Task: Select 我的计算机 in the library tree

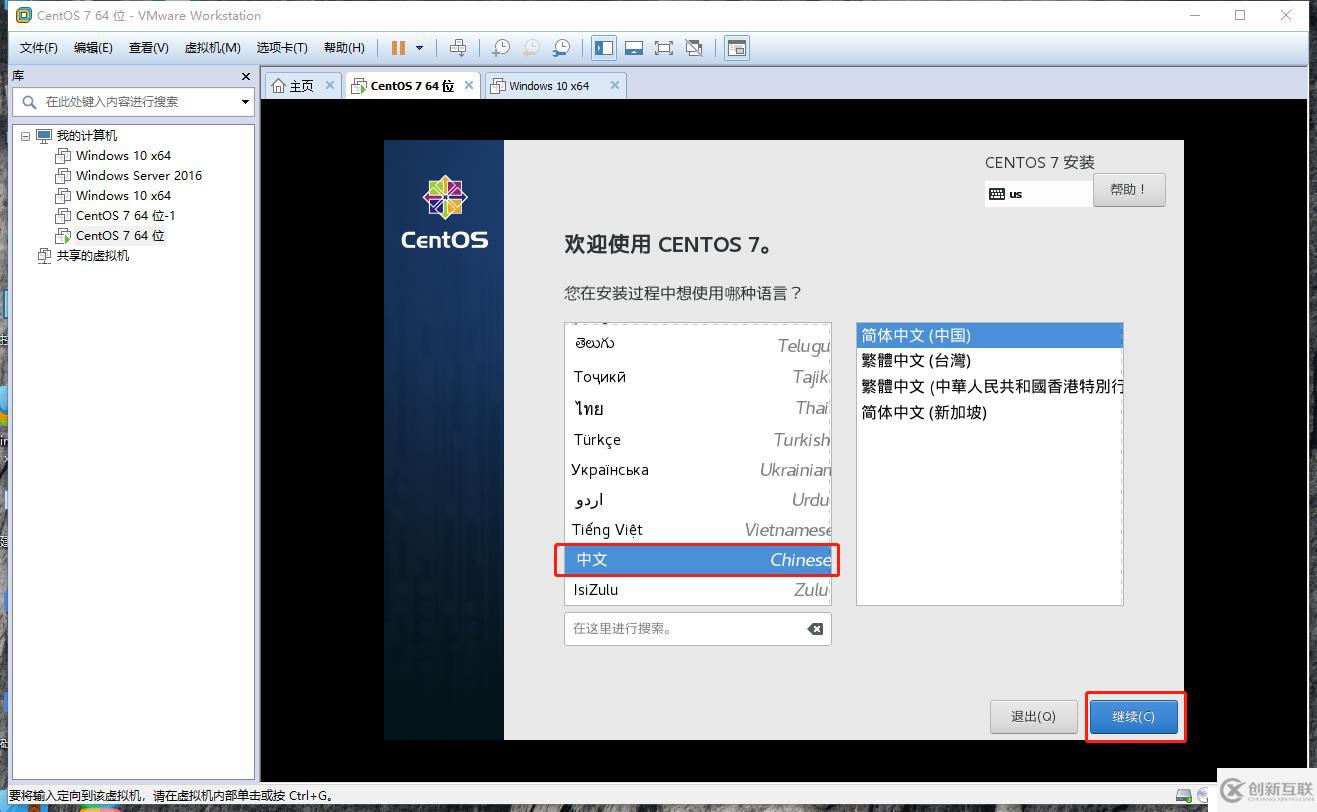Action: pyautogui.click(x=86, y=136)
